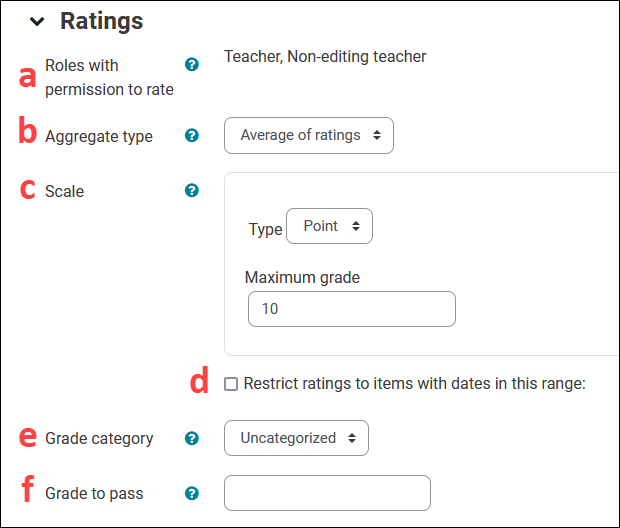Click the Aggregate type help icon

[x=192, y=135]
